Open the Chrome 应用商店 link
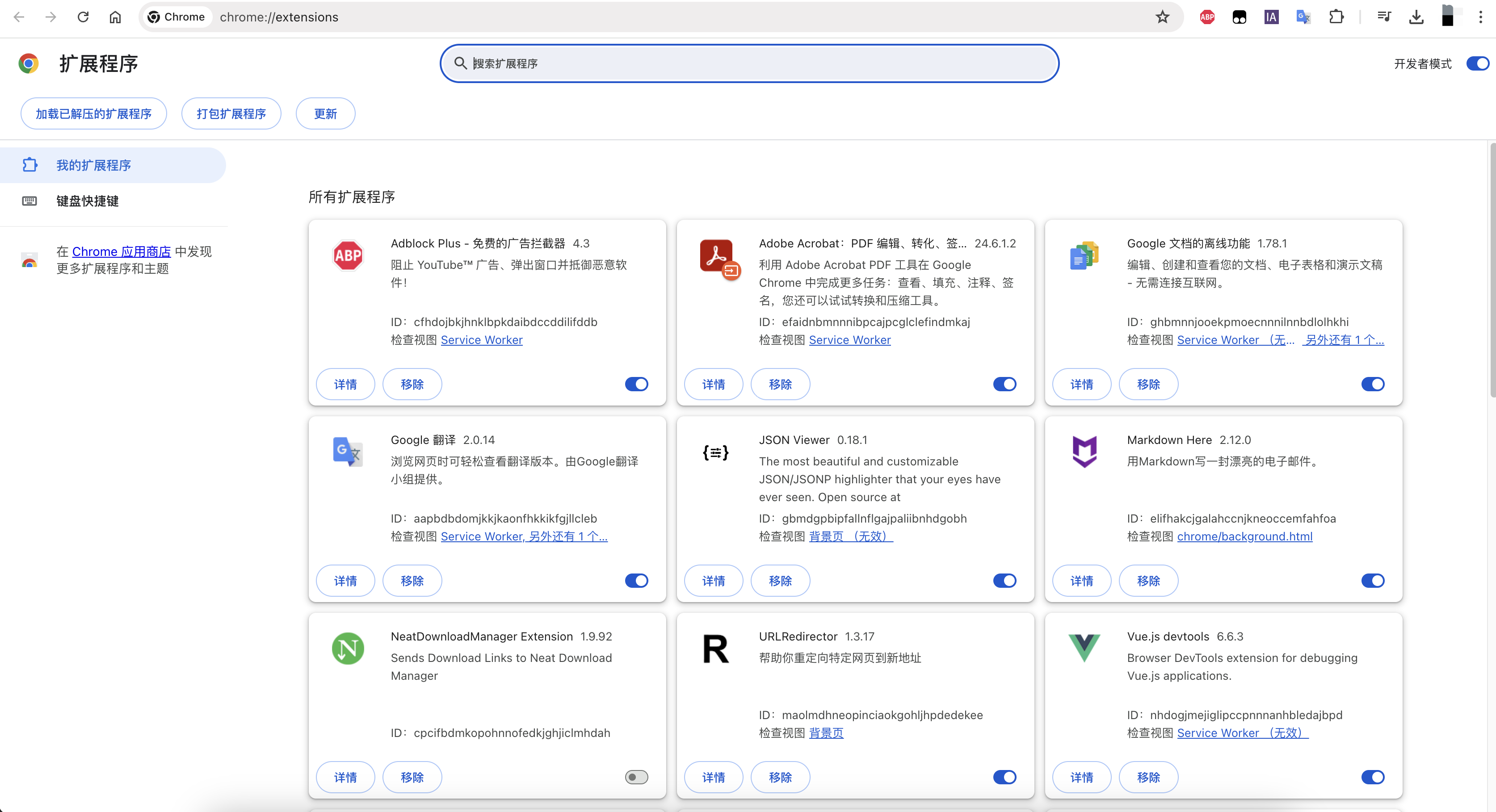1496x812 pixels. click(x=122, y=251)
